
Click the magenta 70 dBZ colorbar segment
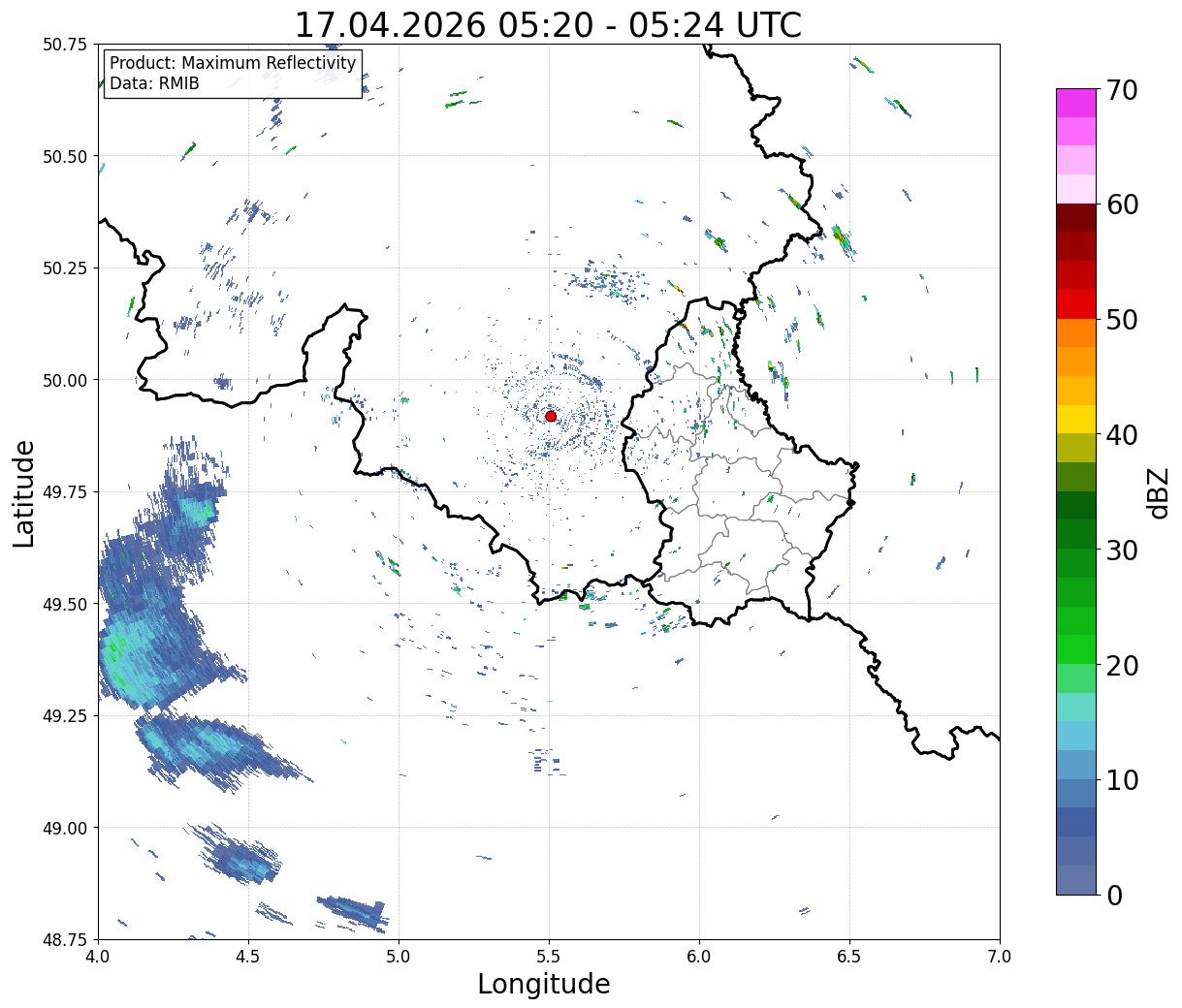pos(1076,103)
